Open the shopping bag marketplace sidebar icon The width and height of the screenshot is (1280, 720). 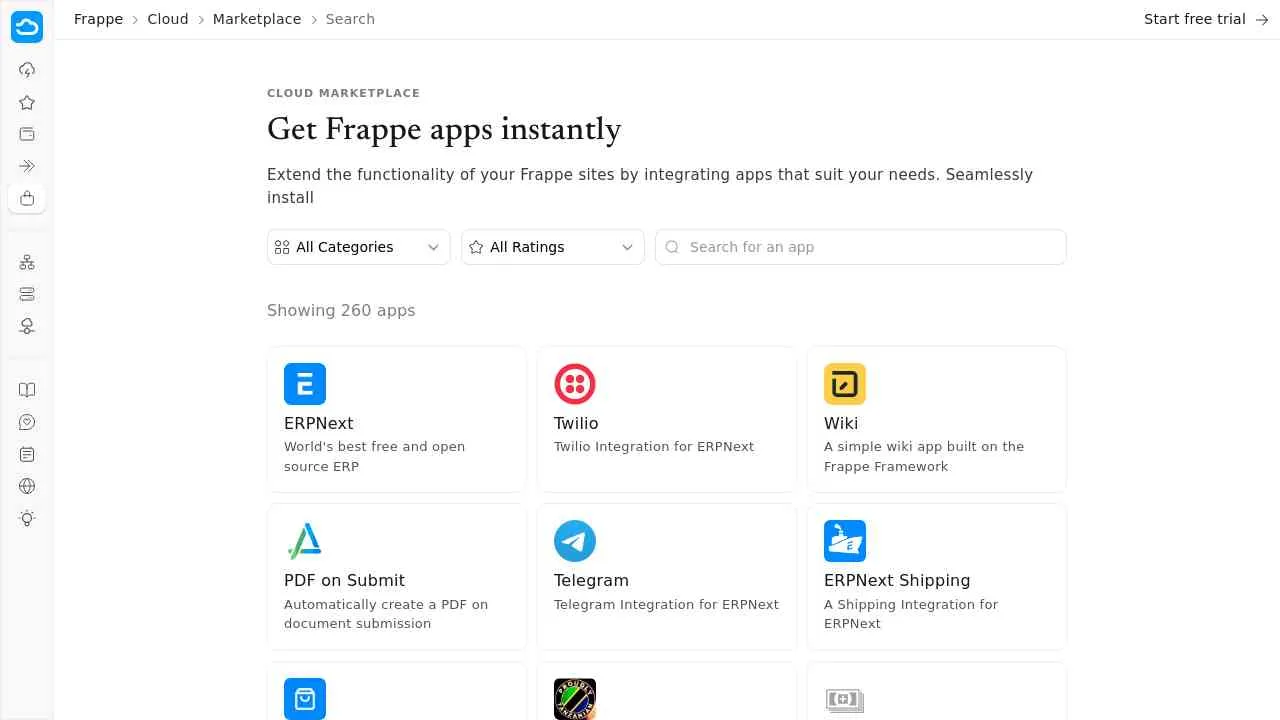click(27, 198)
